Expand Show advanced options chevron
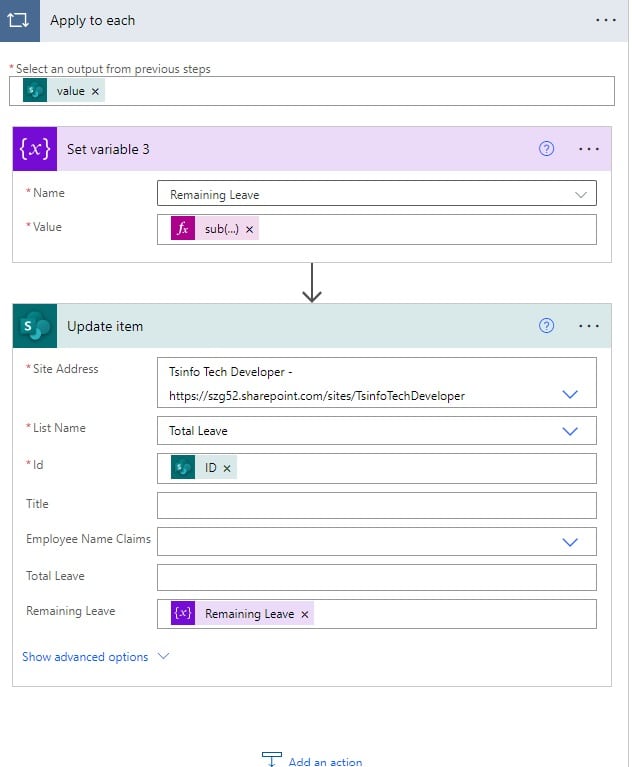Viewport: 632px width, 767px height. coord(163,656)
